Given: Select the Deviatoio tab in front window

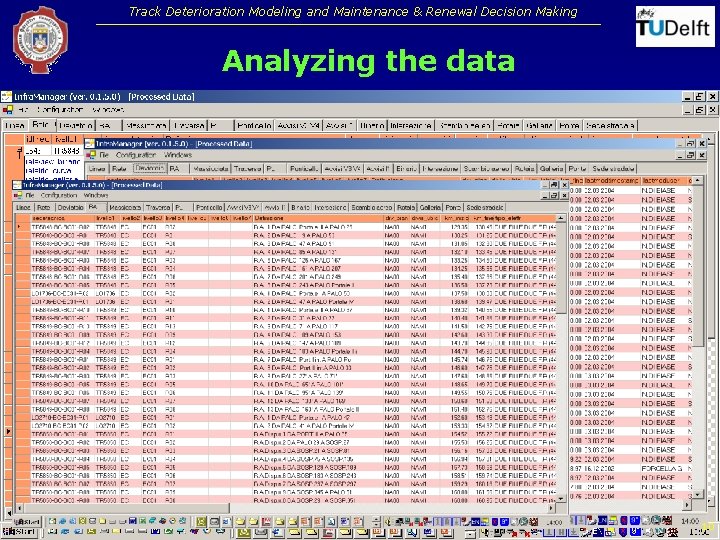Looking at the screenshot, I should pyautogui.click(x=70, y=208).
